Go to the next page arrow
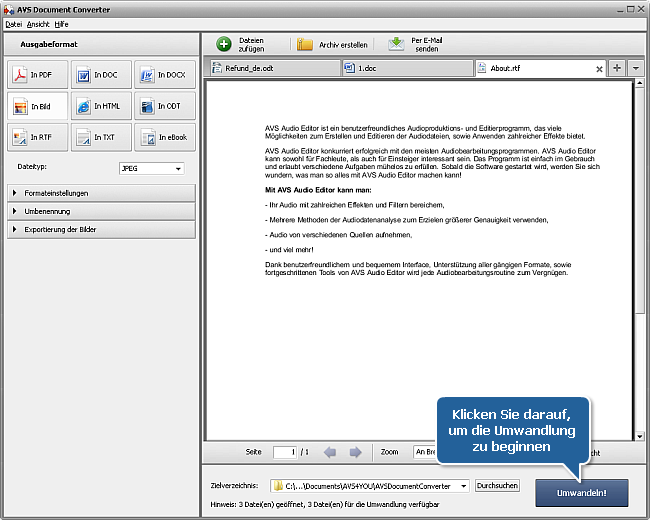This screenshot has height=520, width=650. coord(355,452)
